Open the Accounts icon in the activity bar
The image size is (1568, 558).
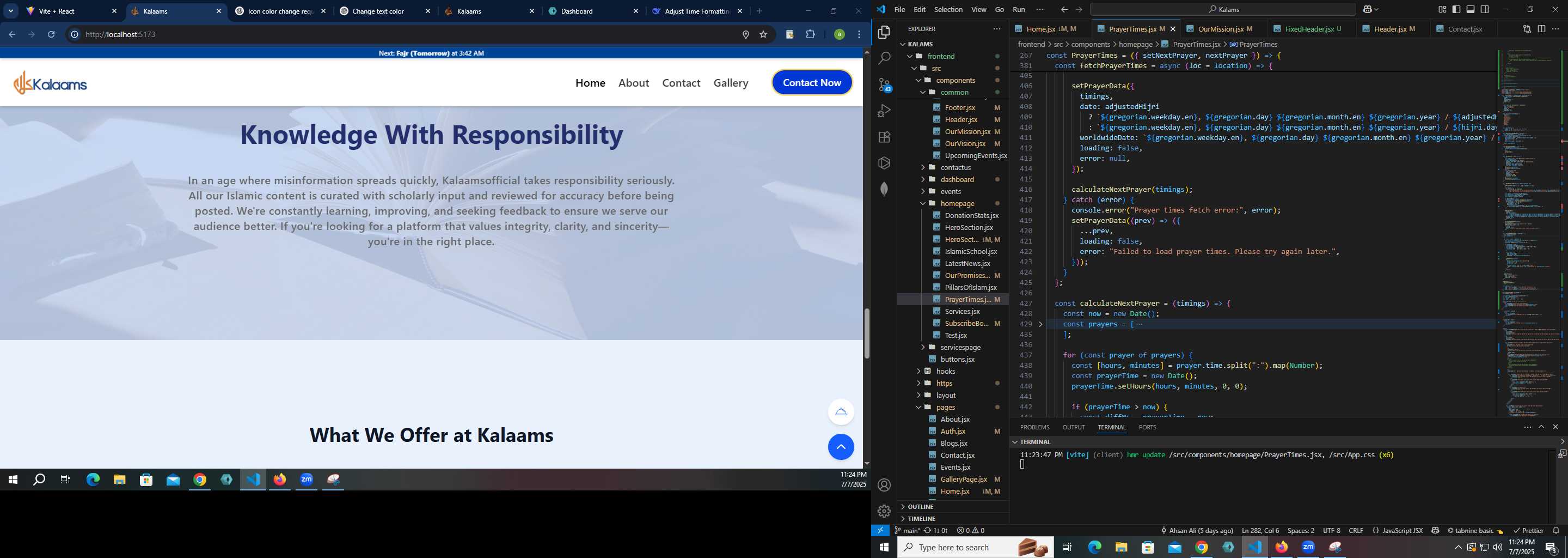click(x=884, y=485)
